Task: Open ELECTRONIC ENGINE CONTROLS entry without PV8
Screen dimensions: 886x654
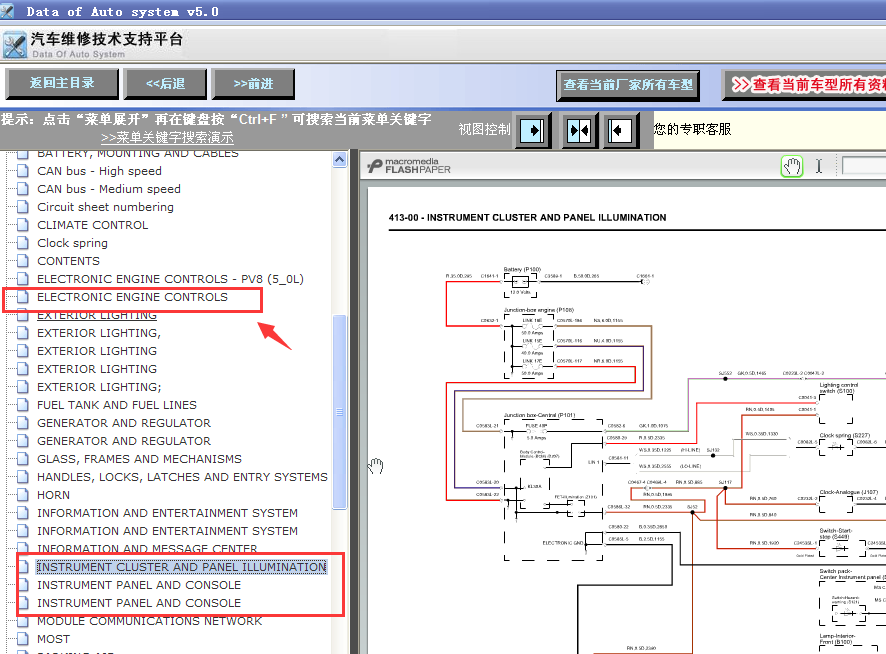Action: (133, 297)
